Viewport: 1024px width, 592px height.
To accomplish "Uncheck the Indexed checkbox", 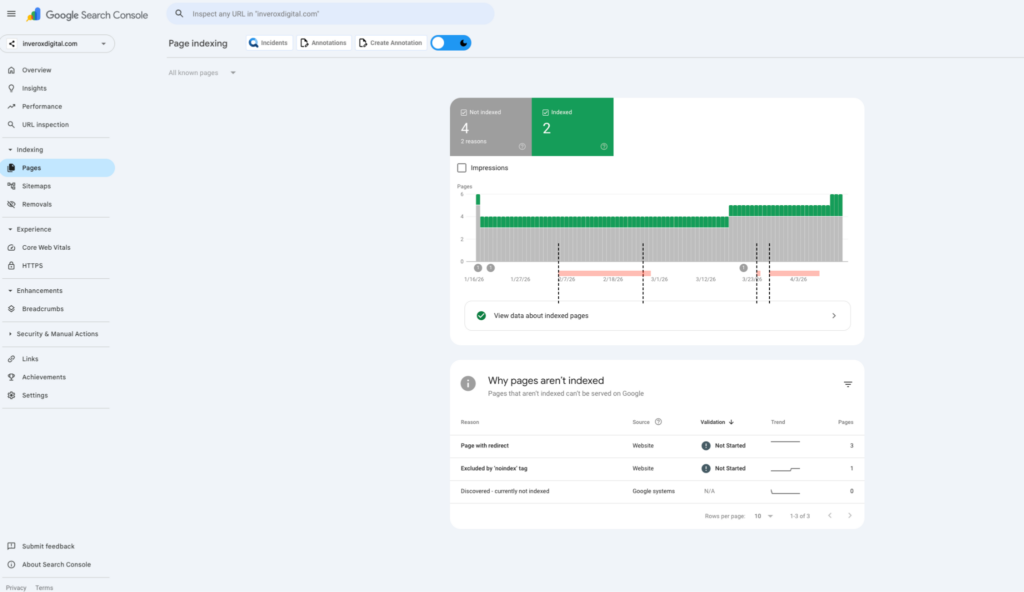I will pyautogui.click(x=545, y=112).
